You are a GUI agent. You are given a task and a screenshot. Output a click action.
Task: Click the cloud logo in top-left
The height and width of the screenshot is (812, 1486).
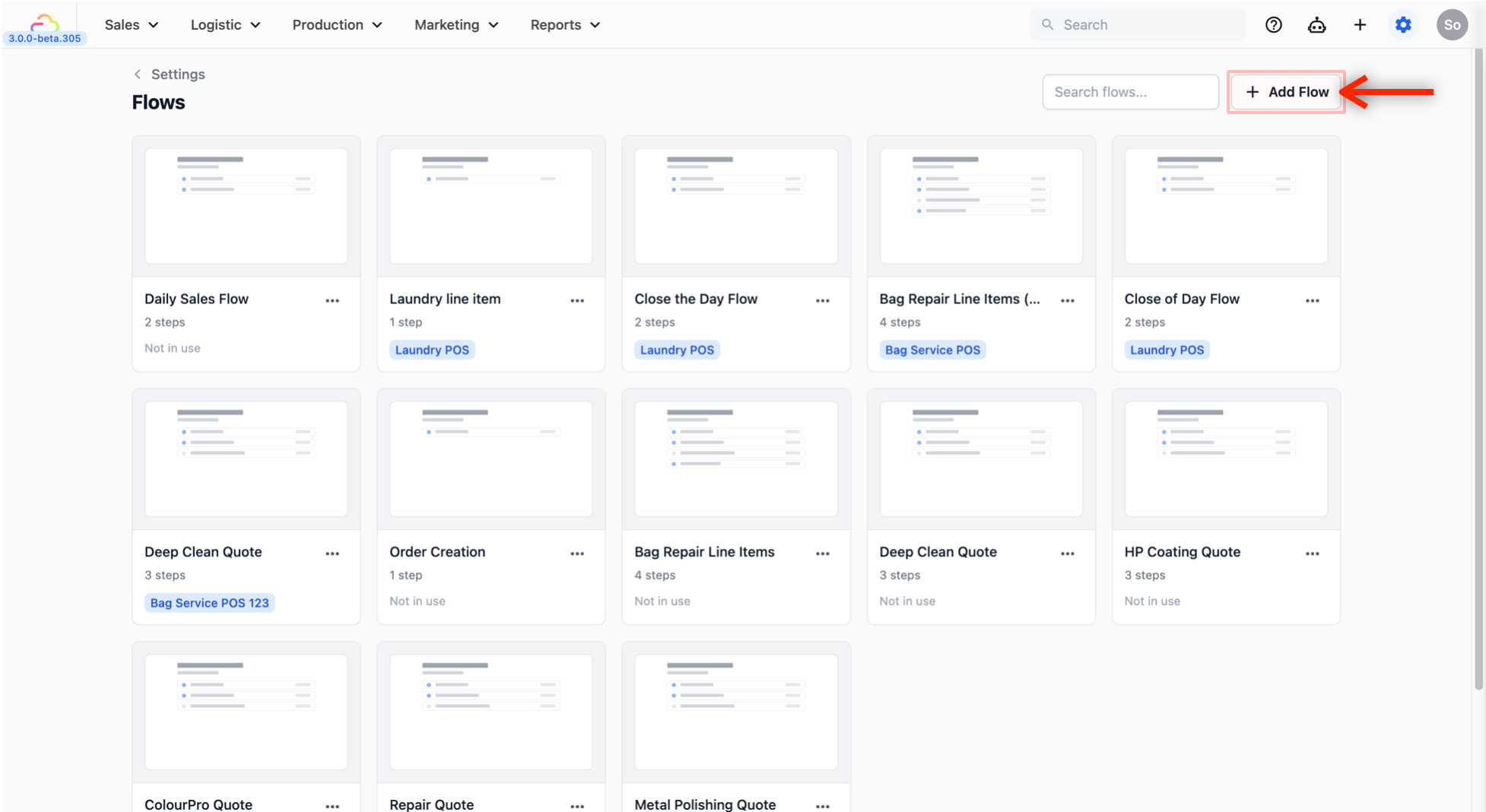click(44, 22)
